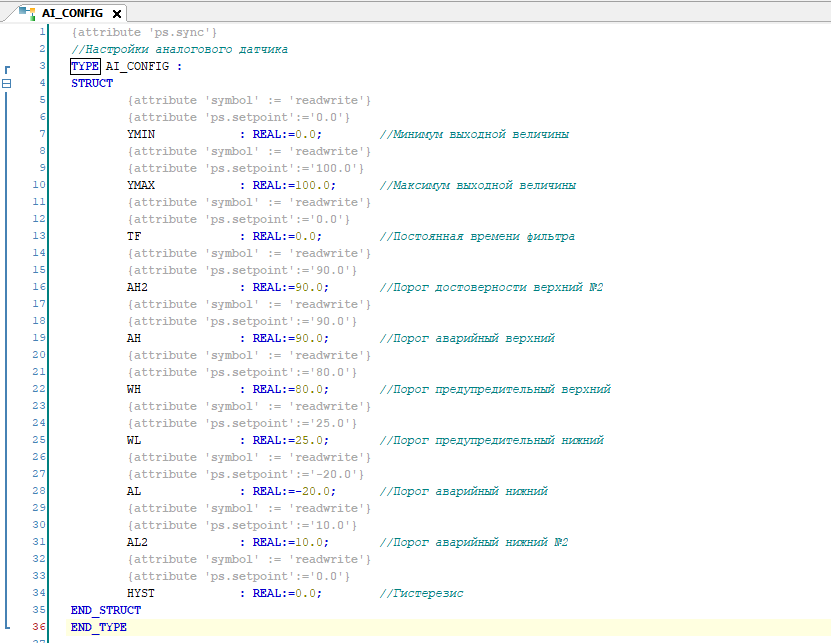Image resolution: width=831 pixels, height=643 pixels.
Task: Click the TF variable name
Action: tap(134, 236)
